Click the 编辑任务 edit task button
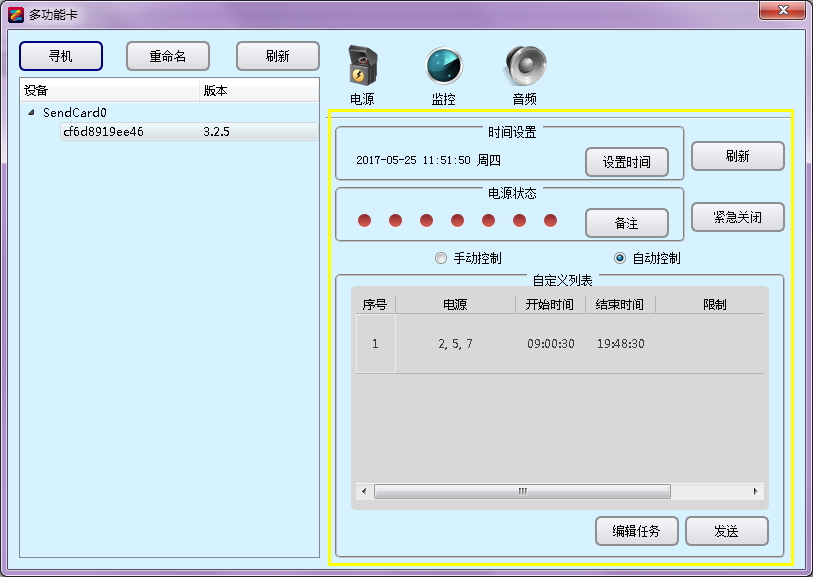This screenshot has width=813, height=577. (x=636, y=531)
